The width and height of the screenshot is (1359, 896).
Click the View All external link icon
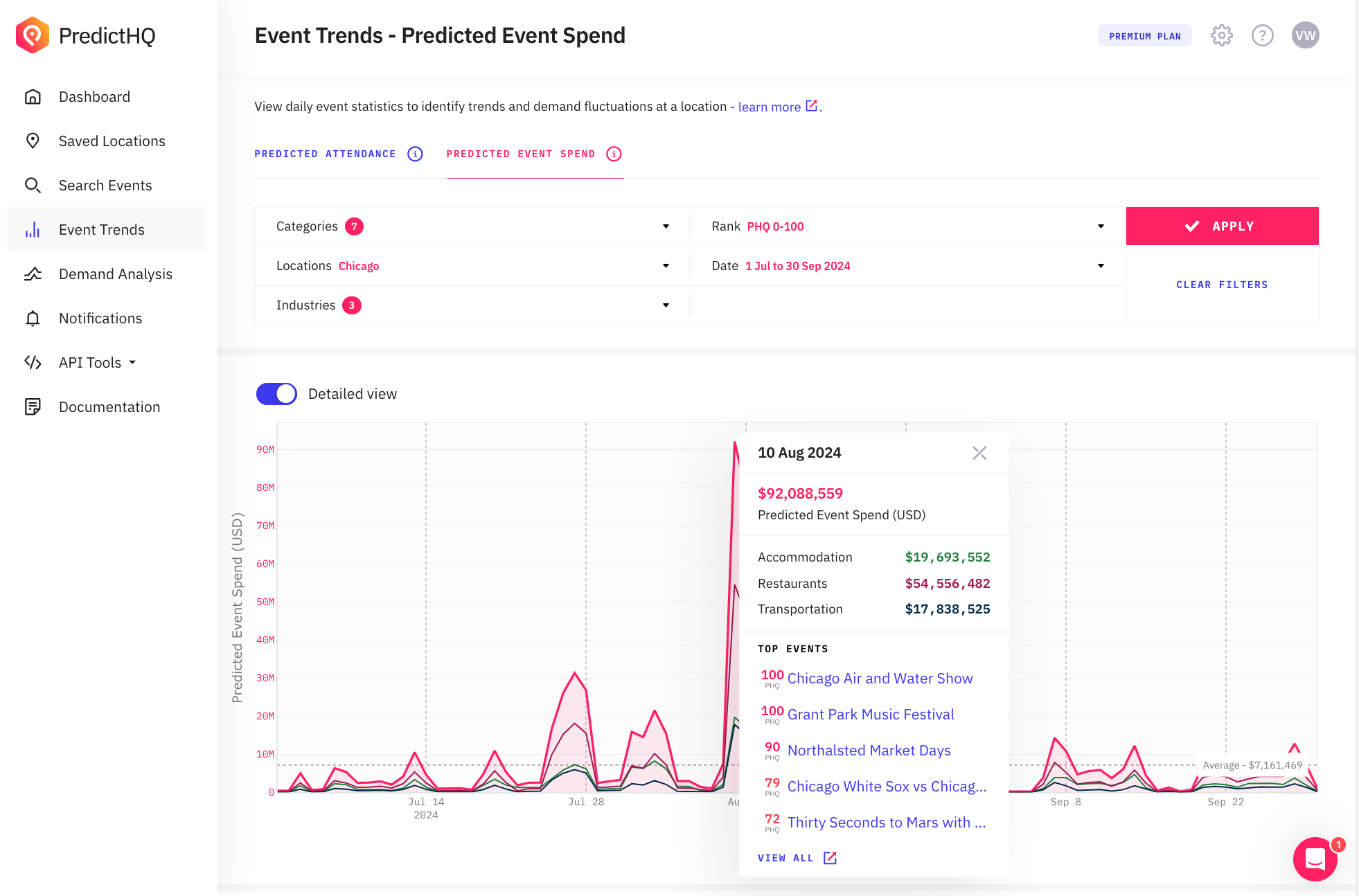tap(830, 858)
